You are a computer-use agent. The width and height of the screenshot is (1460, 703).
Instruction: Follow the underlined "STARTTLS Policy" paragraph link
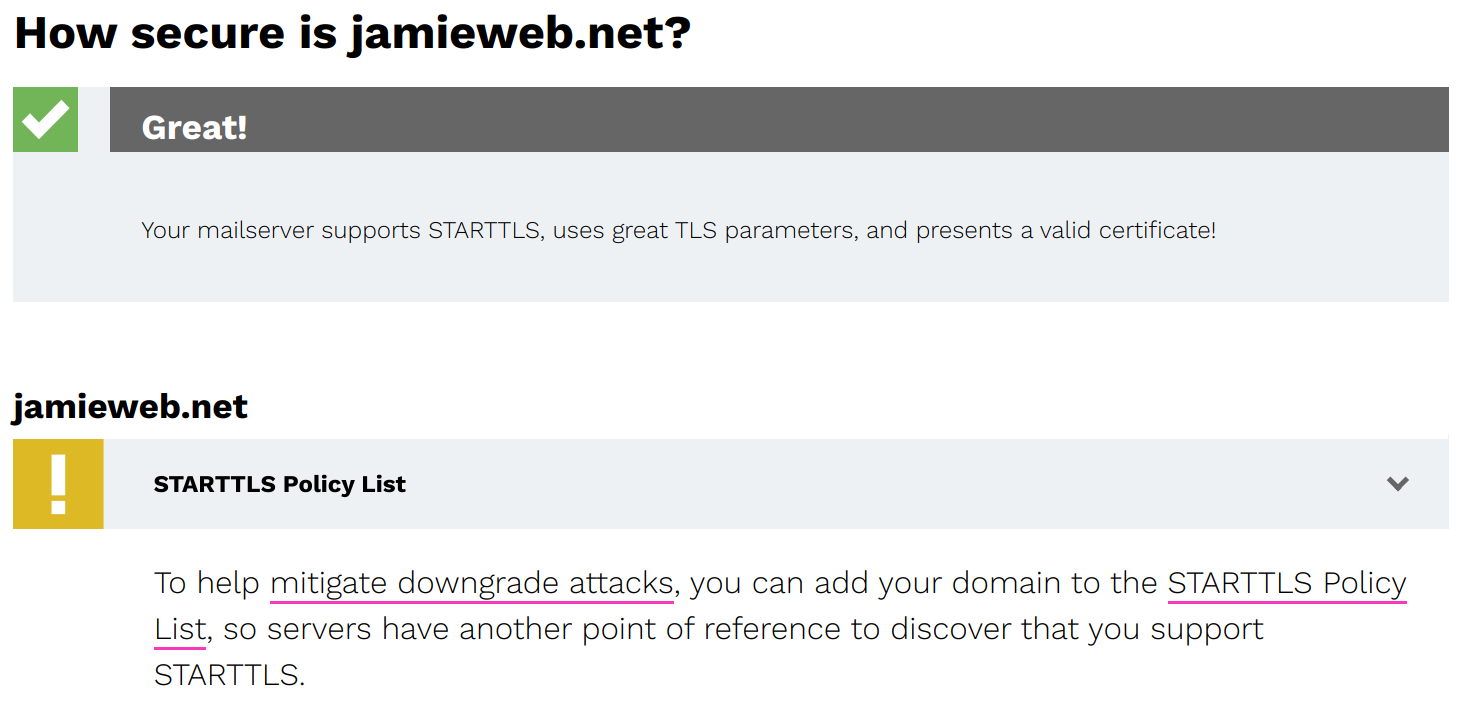point(1286,582)
